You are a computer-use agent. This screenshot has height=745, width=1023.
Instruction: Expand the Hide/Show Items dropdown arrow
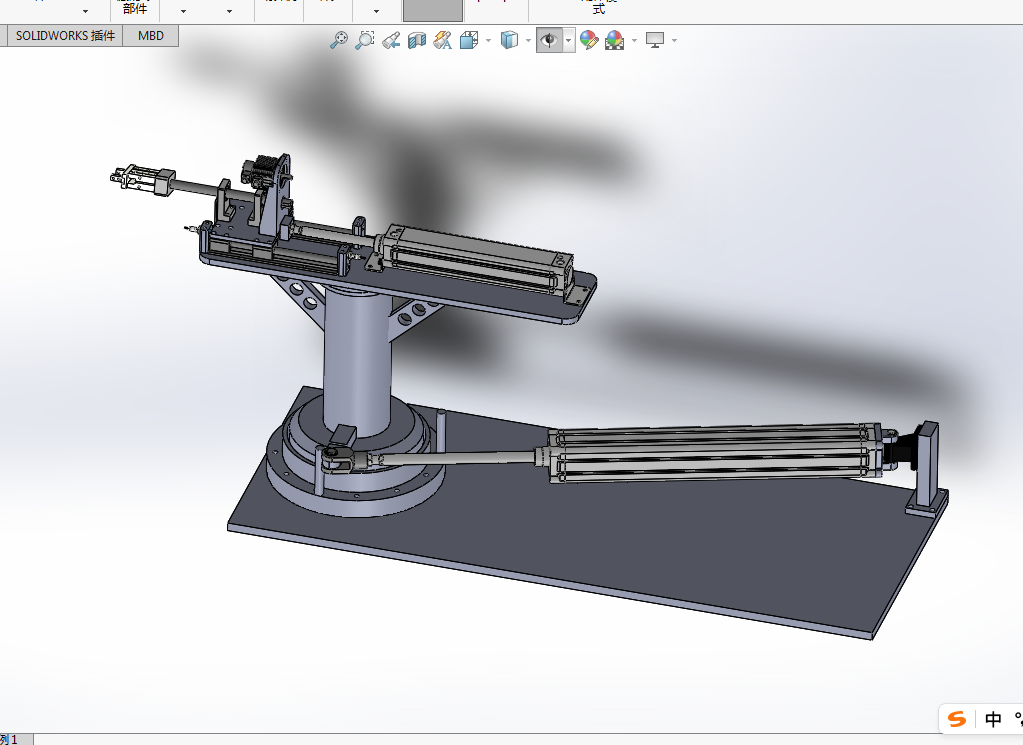pyautogui.click(x=569, y=40)
